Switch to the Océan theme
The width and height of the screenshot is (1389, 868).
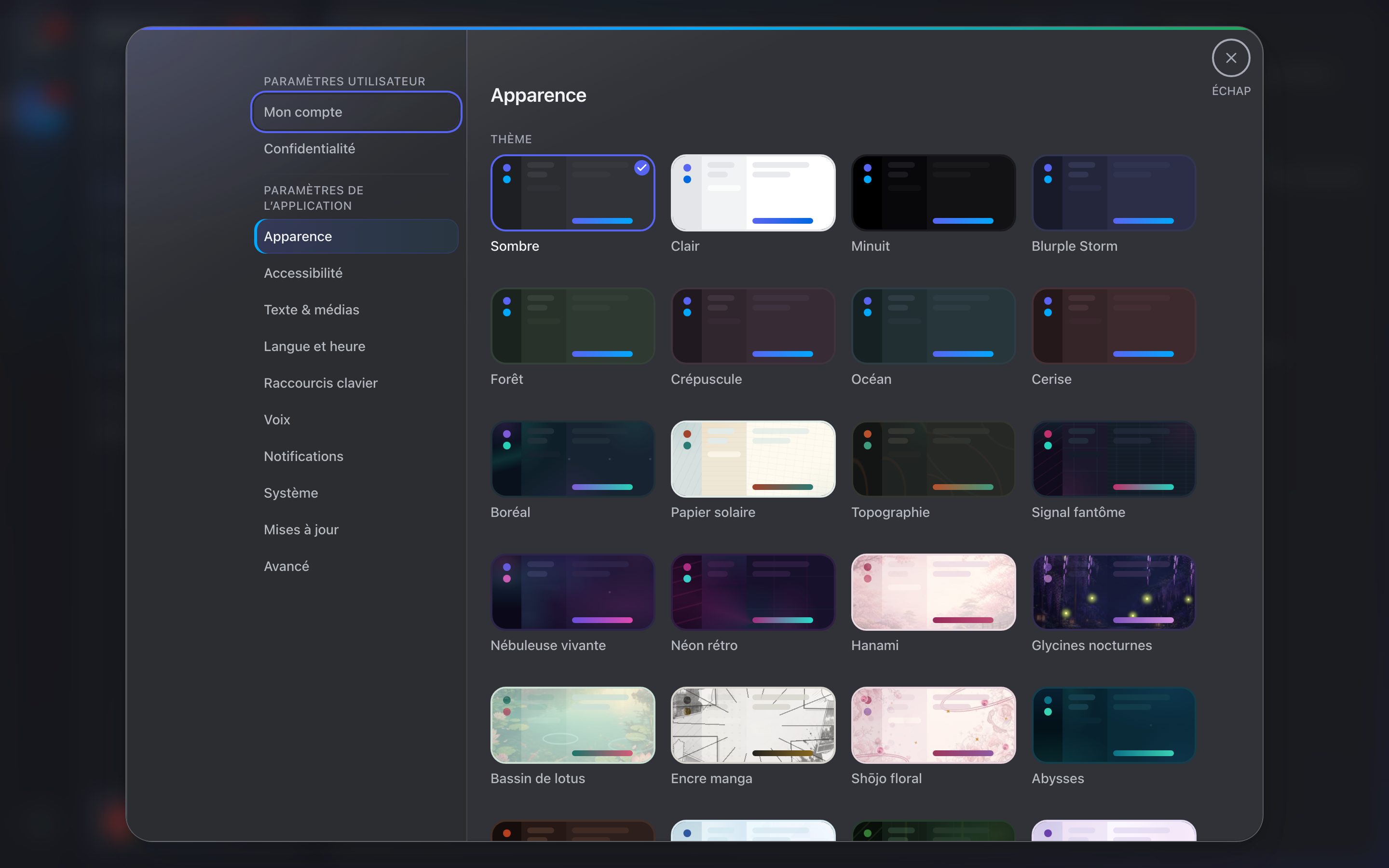(933, 326)
